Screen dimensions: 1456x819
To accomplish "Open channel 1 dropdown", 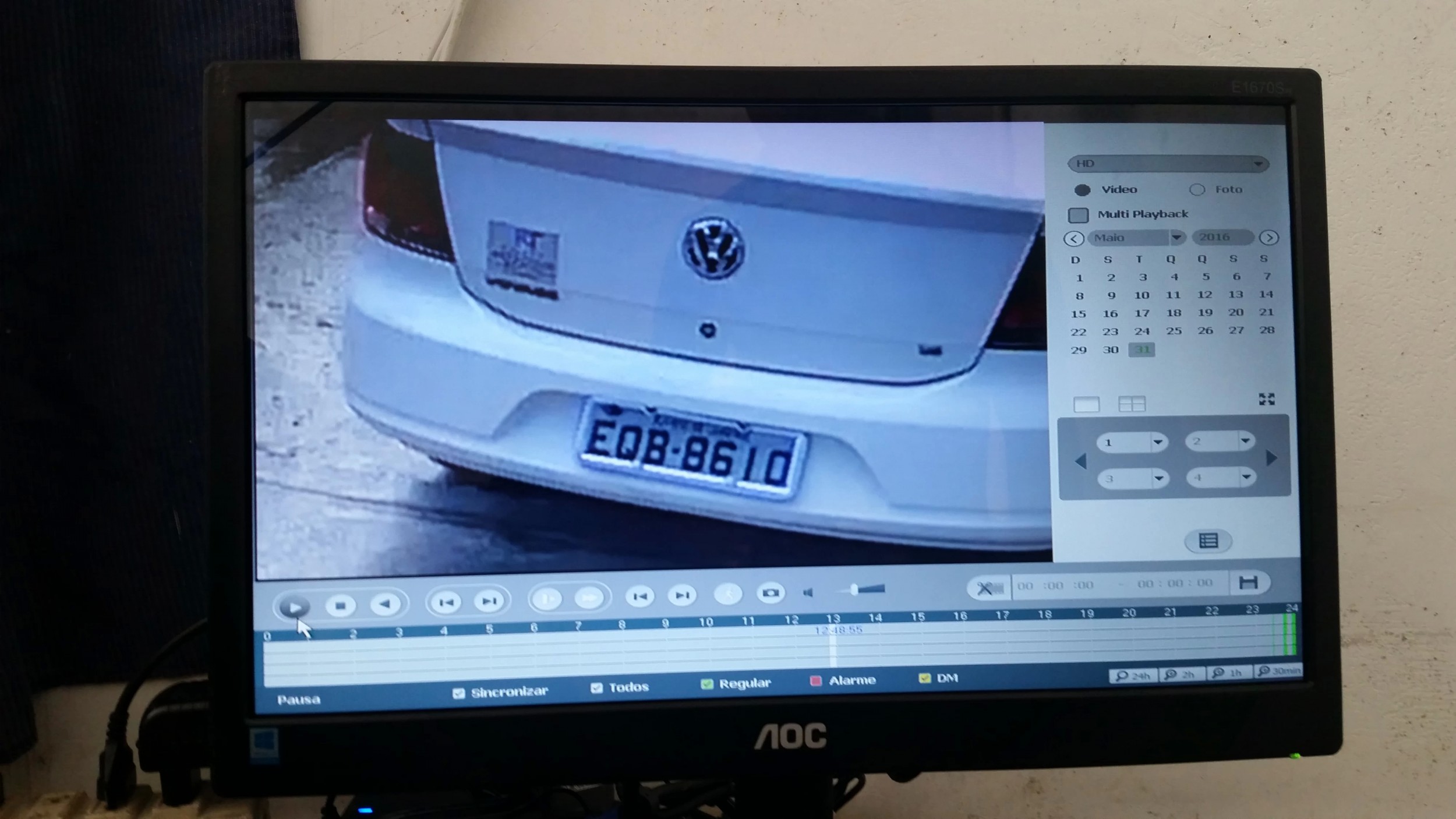I will (x=1132, y=442).
